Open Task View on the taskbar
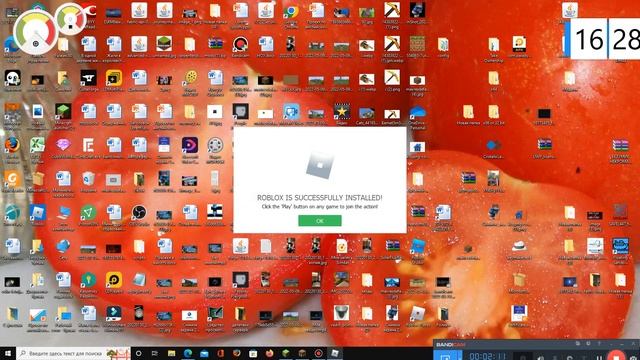 coord(155,353)
